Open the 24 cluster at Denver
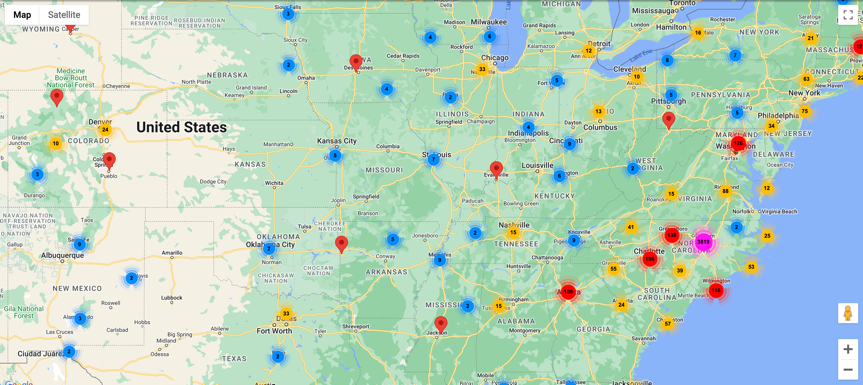Viewport: 863px width, 385px height. (105, 130)
